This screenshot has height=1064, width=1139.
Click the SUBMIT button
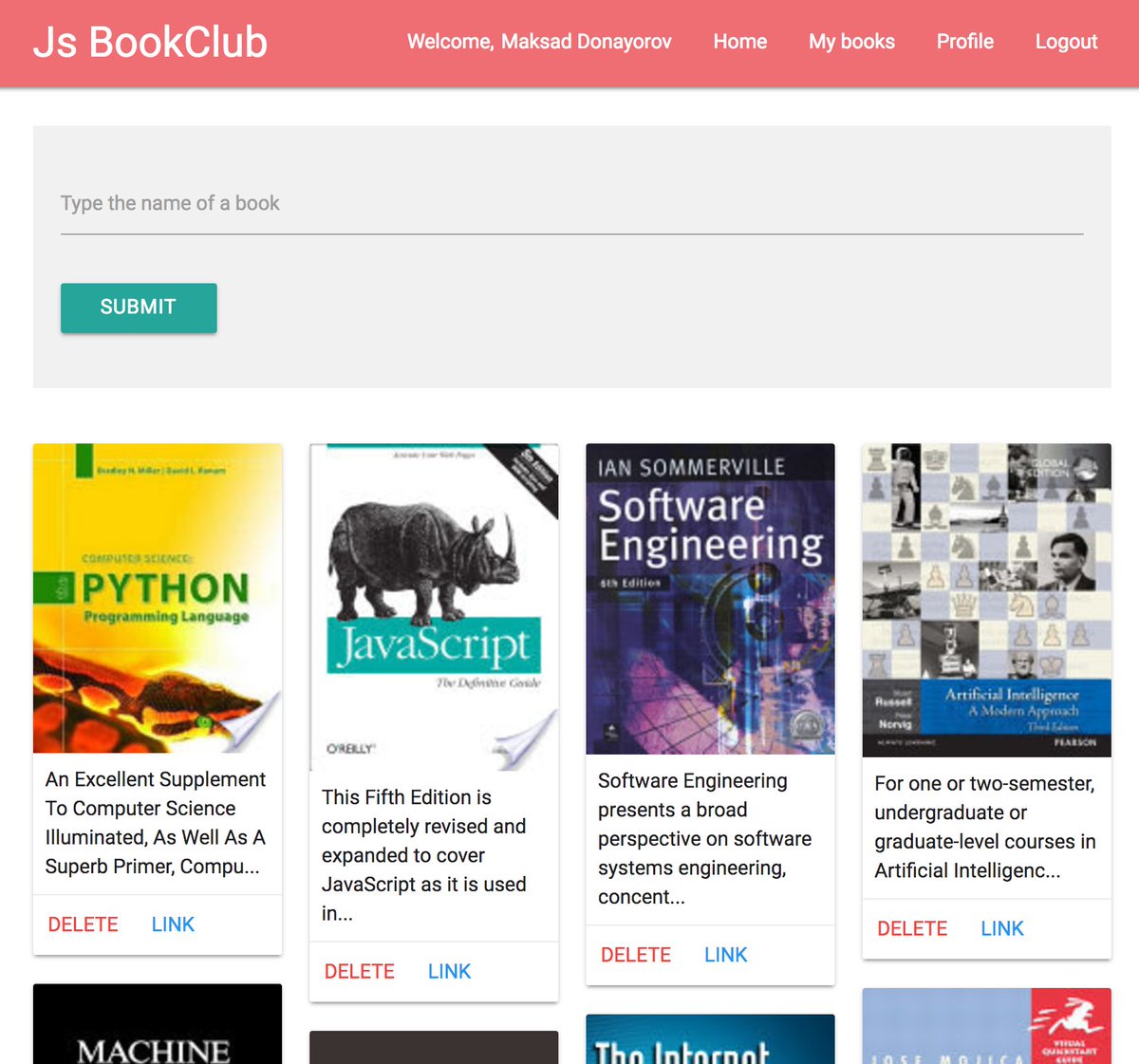pyautogui.click(x=139, y=308)
